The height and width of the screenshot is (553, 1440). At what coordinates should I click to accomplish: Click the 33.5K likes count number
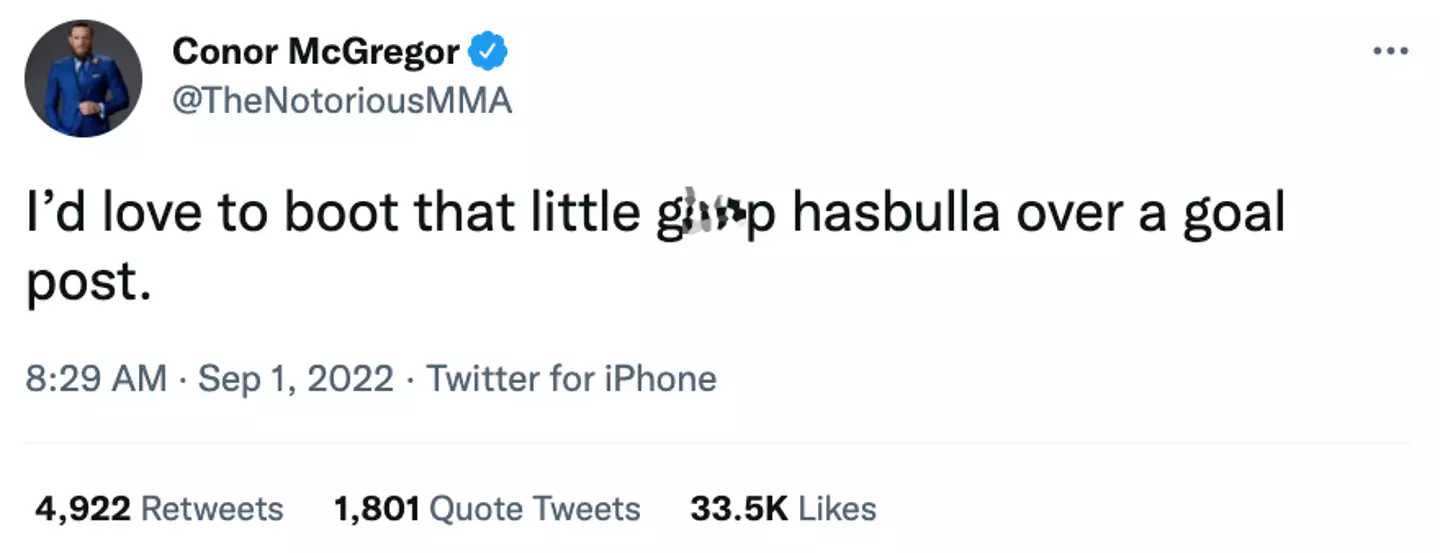tap(738, 509)
